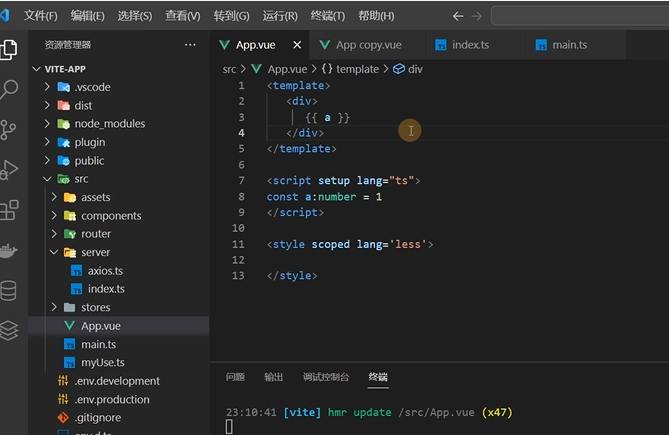Switch to the App copy.vue tab
The image size is (669, 435).
pyautogui.click(x=369, y=45)
